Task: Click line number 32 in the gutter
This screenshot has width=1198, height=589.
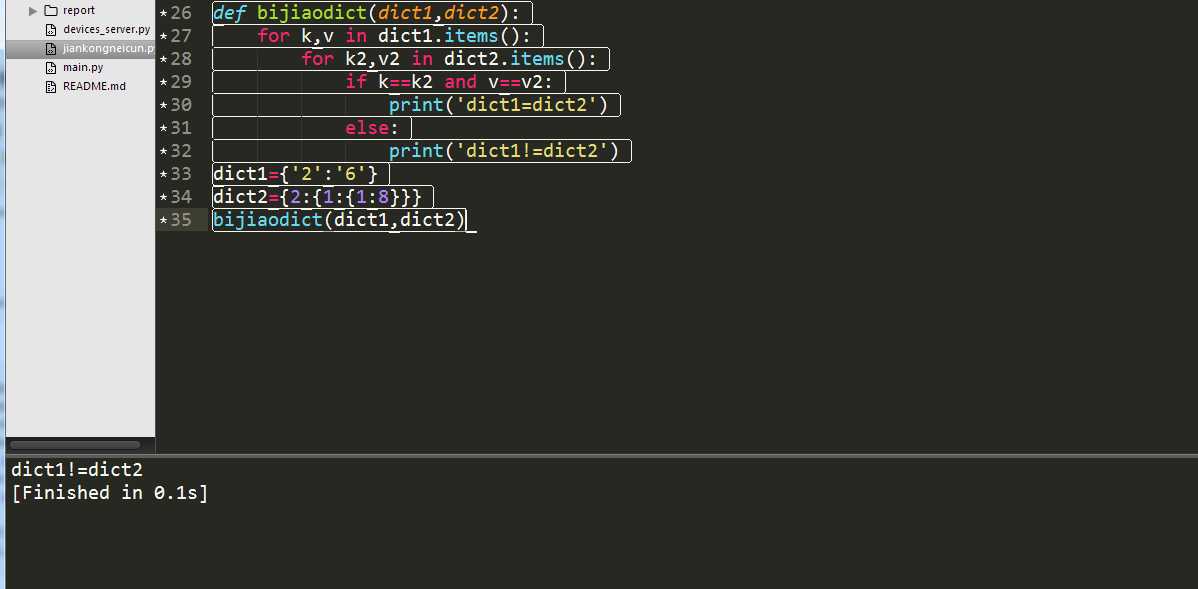Action: [x=181, y=150]
